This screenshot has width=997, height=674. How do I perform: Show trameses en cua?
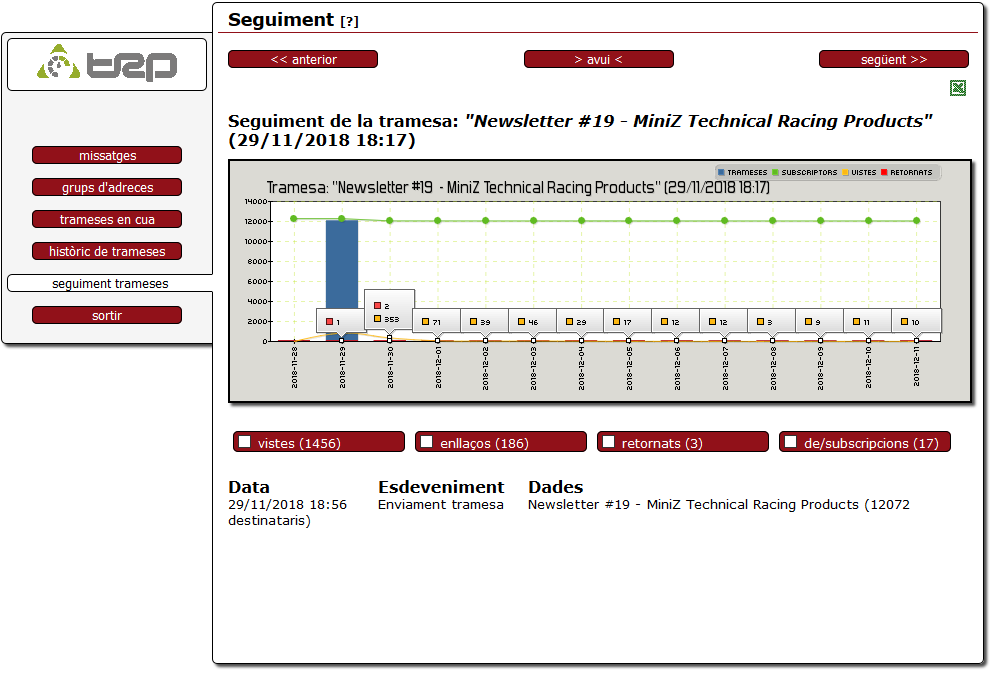107,219
